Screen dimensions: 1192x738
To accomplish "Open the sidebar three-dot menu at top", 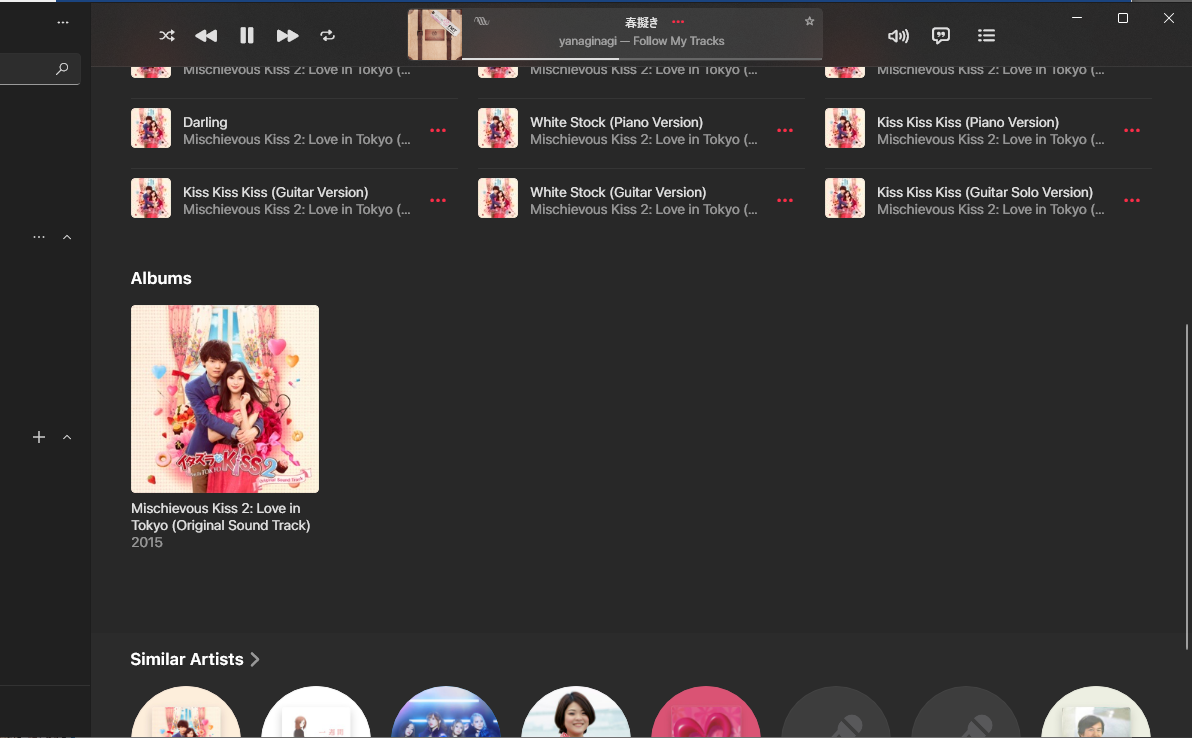I will click(x=63, y=22).
